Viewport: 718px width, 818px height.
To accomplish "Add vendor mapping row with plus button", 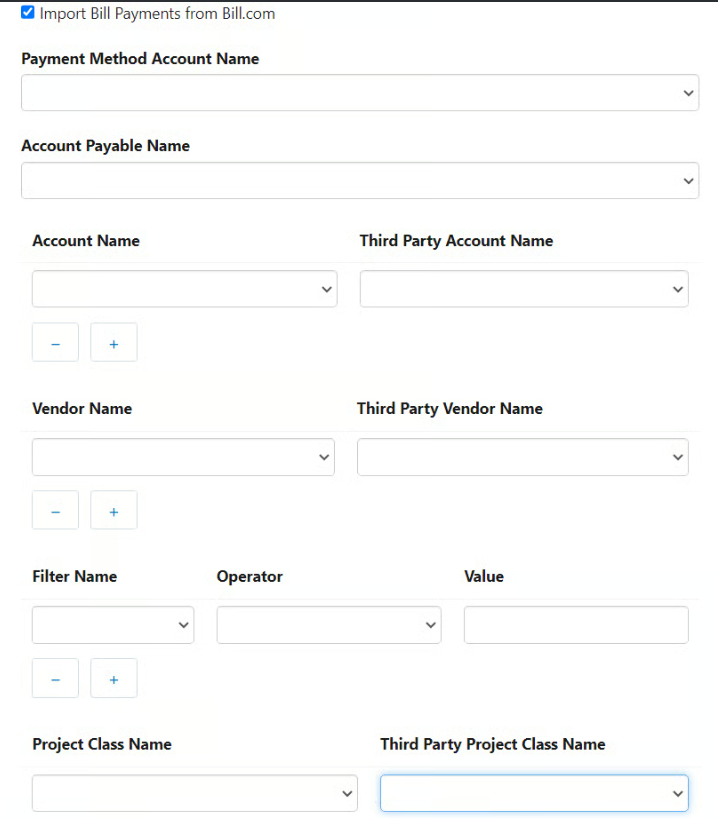I will (x=114, y=511).
